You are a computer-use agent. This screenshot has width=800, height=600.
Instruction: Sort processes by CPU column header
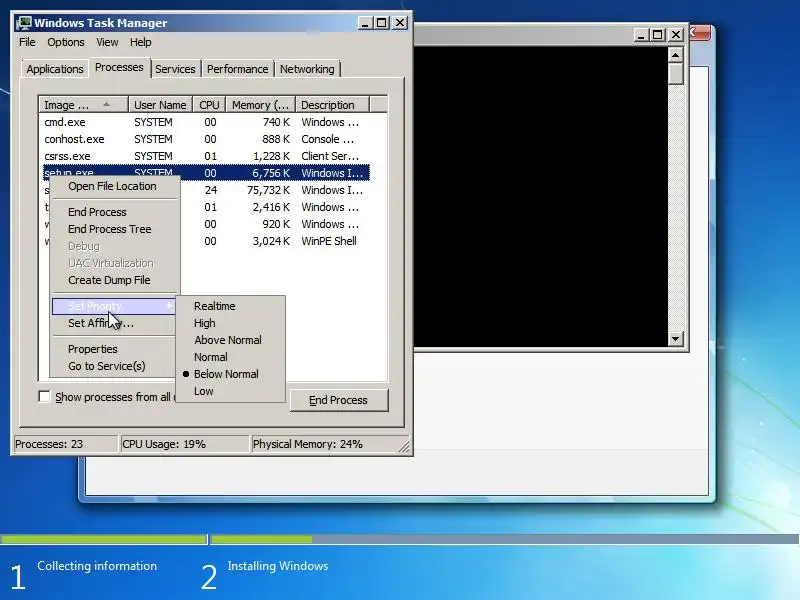click(209, 105)
